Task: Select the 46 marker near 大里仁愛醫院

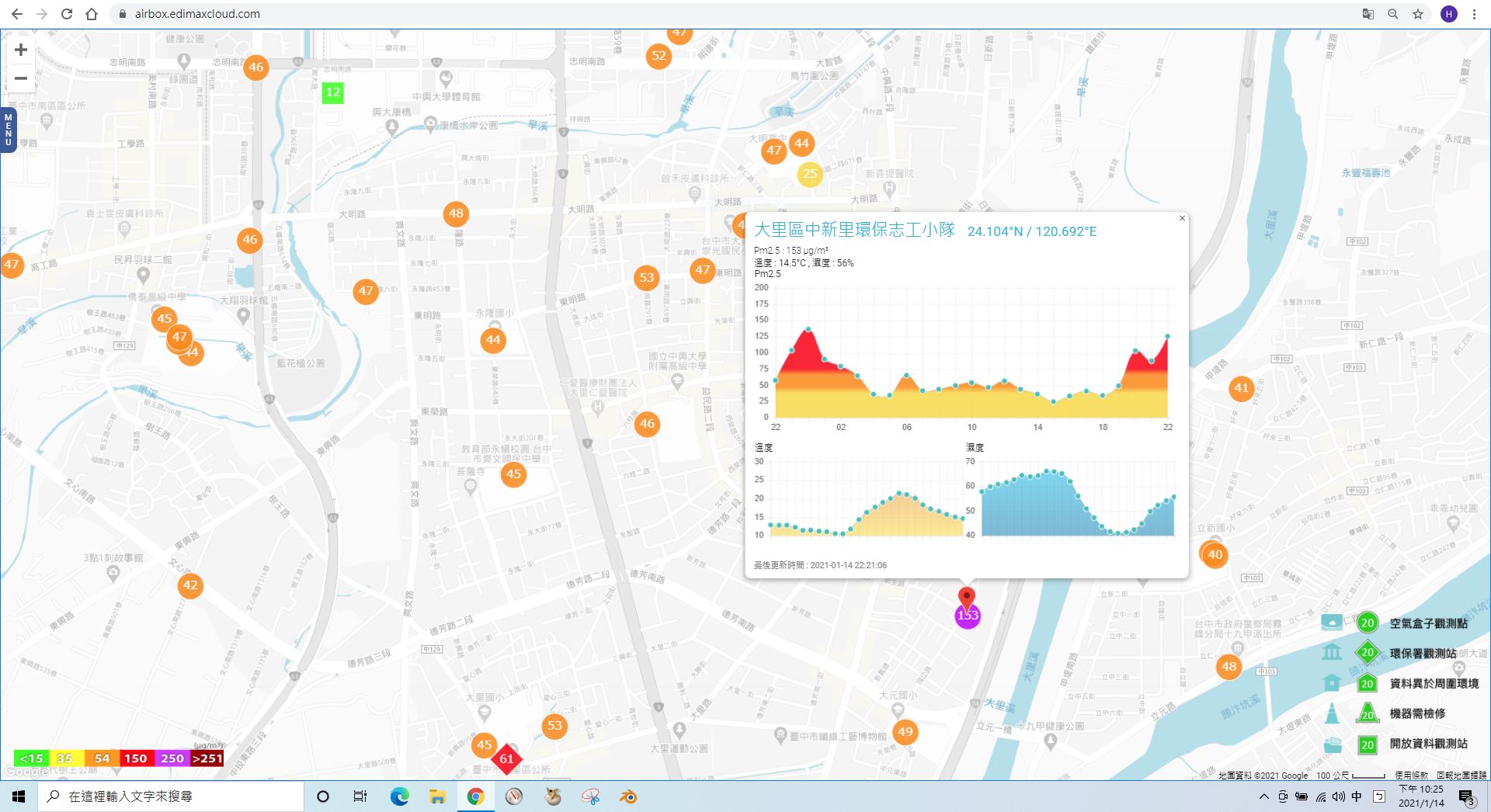Action: coord(648,424)
